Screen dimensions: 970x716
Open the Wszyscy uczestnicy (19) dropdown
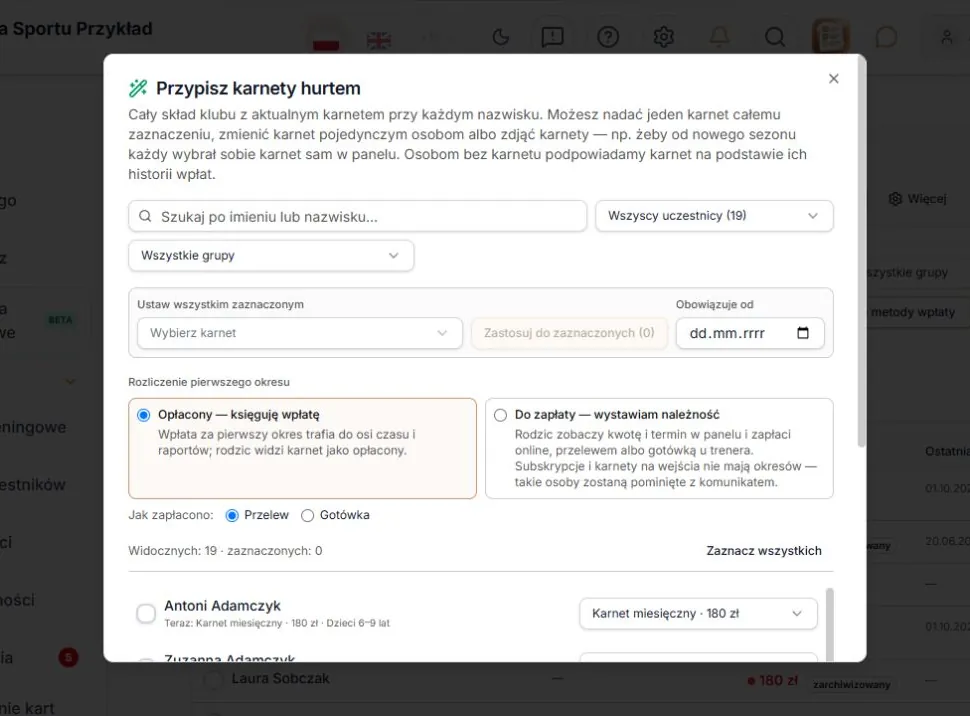click(715, 216)
